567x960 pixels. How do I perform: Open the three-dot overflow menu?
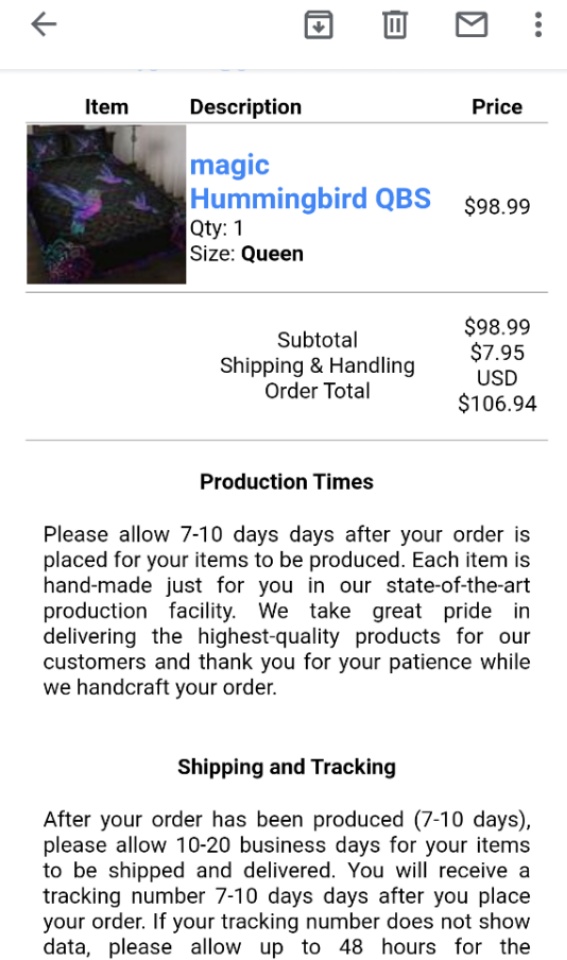coord(538,25)
